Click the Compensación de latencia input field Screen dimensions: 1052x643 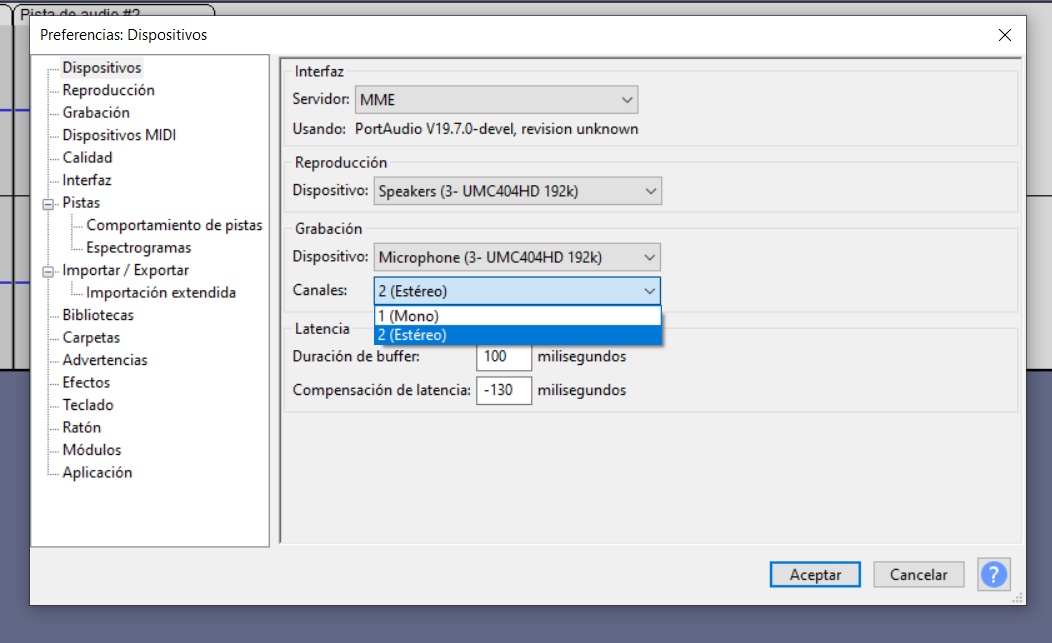click(x=503, y=390)
